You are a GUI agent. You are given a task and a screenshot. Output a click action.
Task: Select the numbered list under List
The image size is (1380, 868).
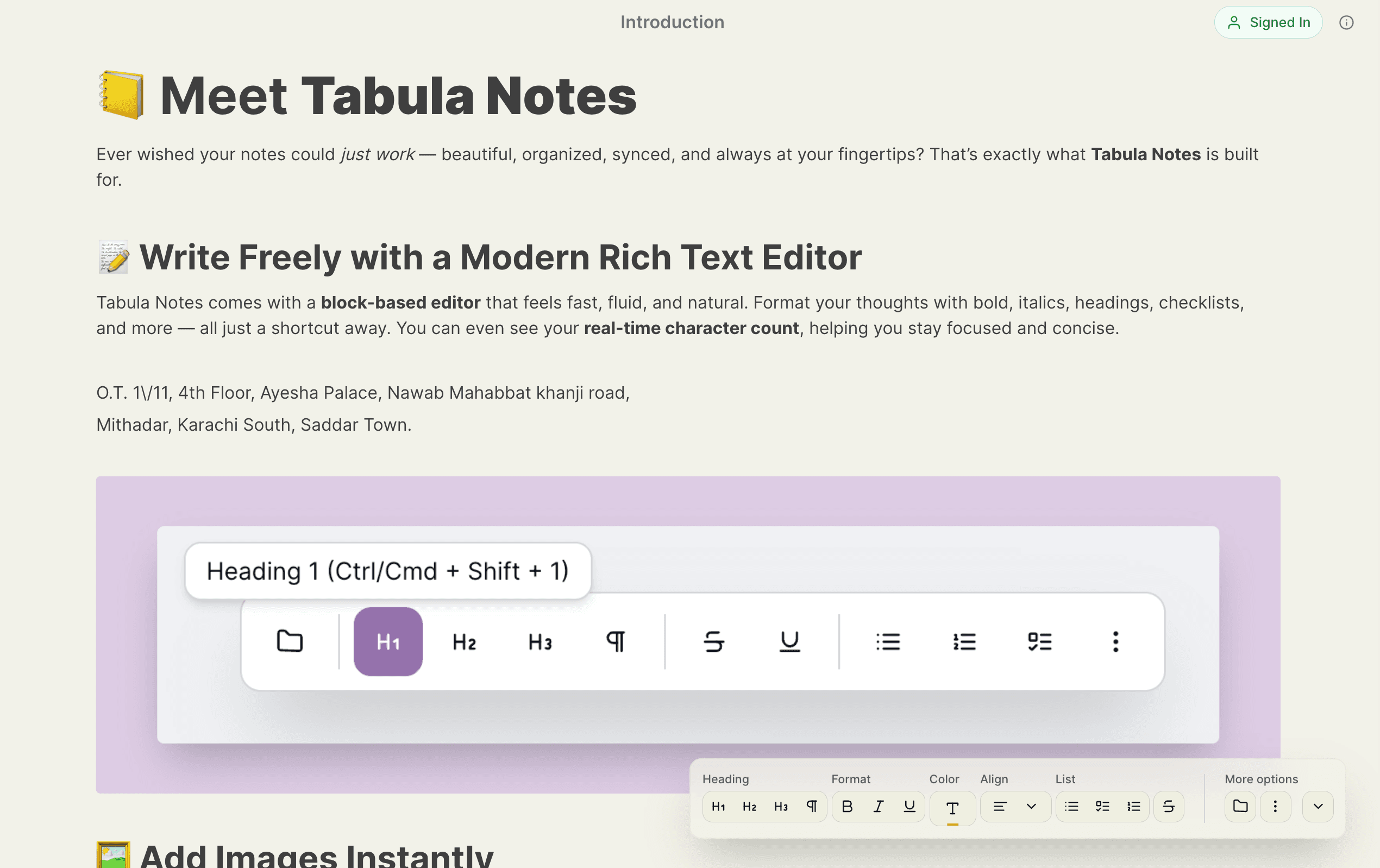(x=1133, y=806)
